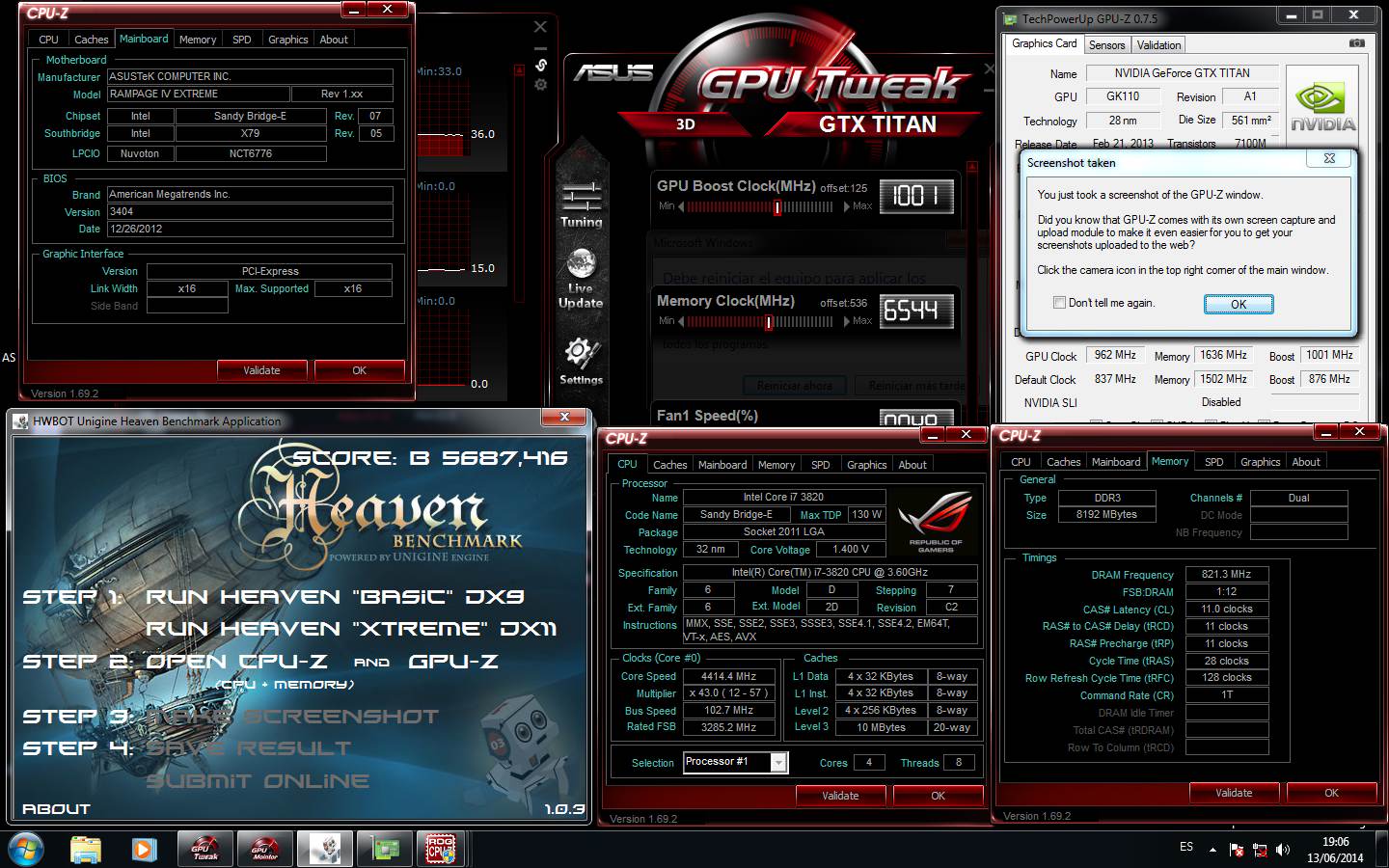
Task: Click RAMPAGE IV EXTREME model field
Action: 198,94
